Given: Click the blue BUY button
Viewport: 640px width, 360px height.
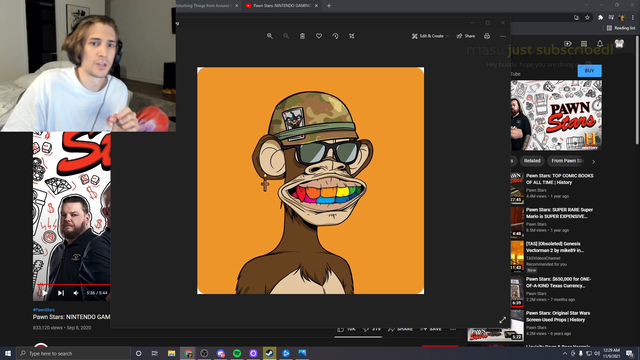Looking at the screenshot, I should 589,71.
